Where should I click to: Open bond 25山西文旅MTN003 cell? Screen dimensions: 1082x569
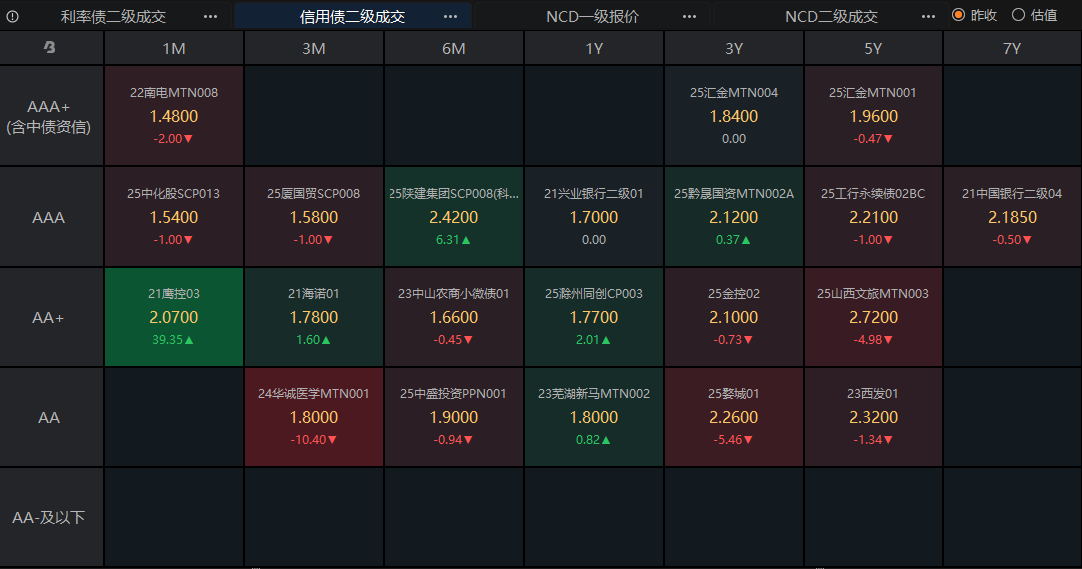coord(874,317)
